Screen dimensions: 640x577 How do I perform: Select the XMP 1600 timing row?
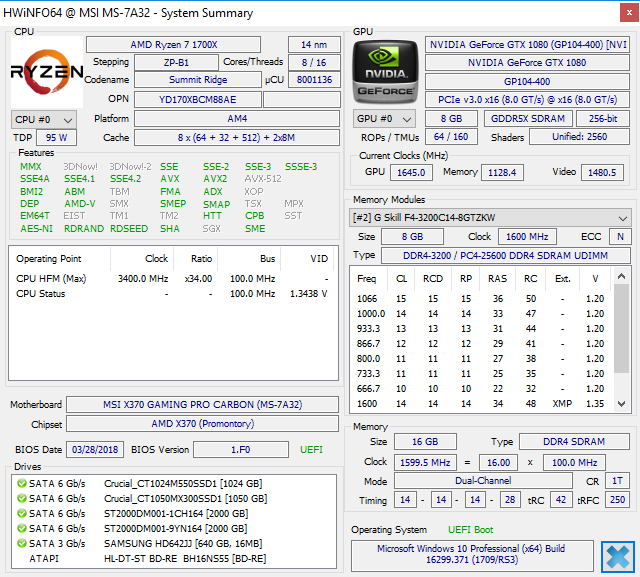pyautogui.click(x=481, y=404)
